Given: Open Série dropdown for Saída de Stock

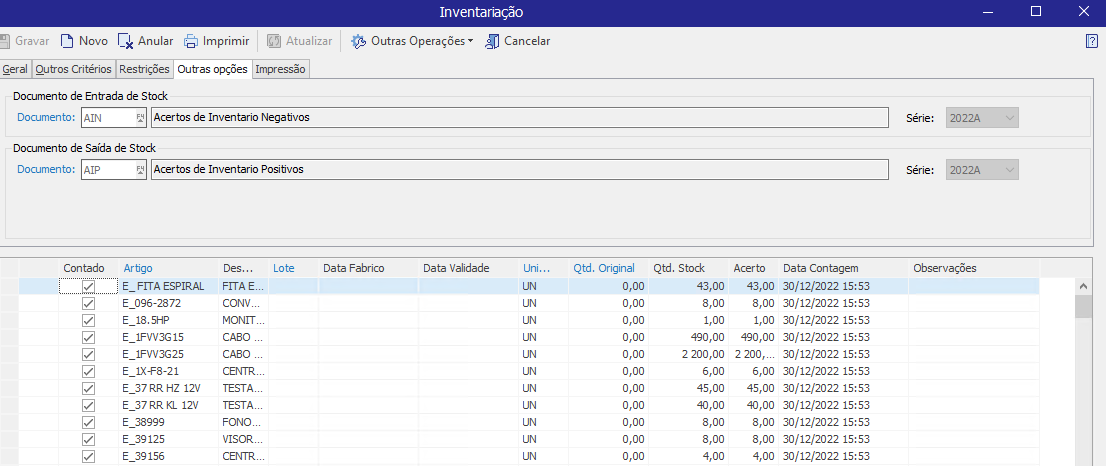Looking at the screenshot, I should (x=1010, y=170).
